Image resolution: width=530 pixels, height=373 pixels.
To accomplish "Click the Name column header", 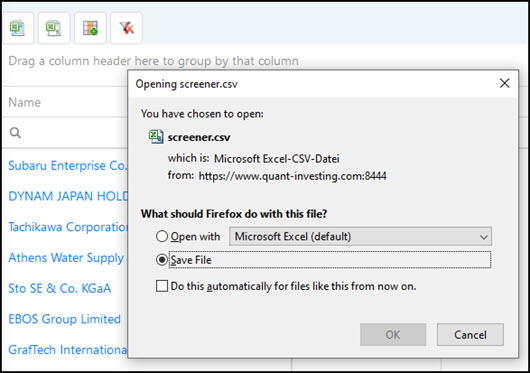I will click(x=24, y=102).
